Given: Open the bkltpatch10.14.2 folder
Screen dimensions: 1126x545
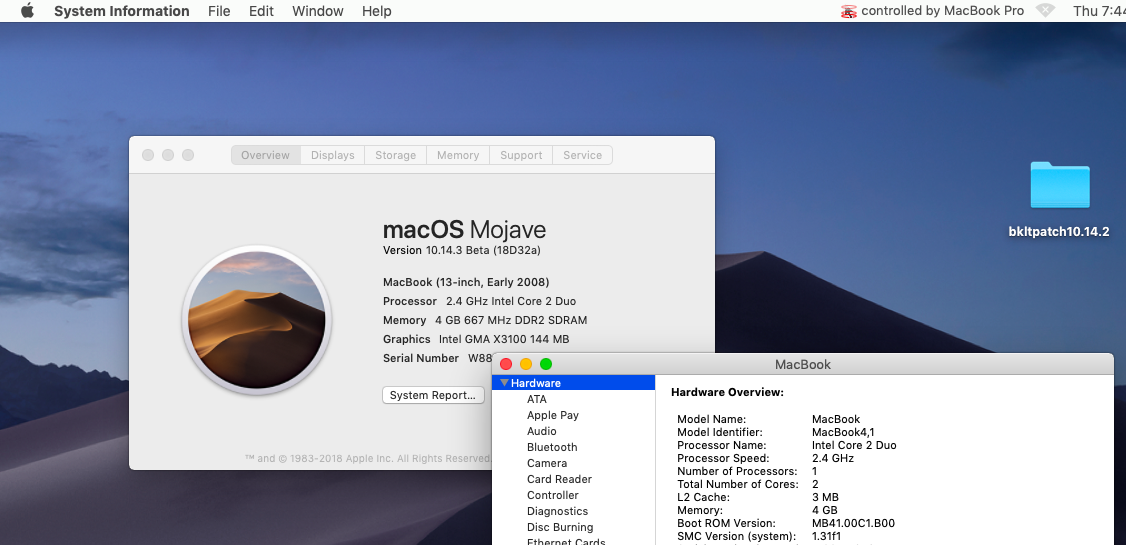Looking at the screenshot, I should [1059, 186].
